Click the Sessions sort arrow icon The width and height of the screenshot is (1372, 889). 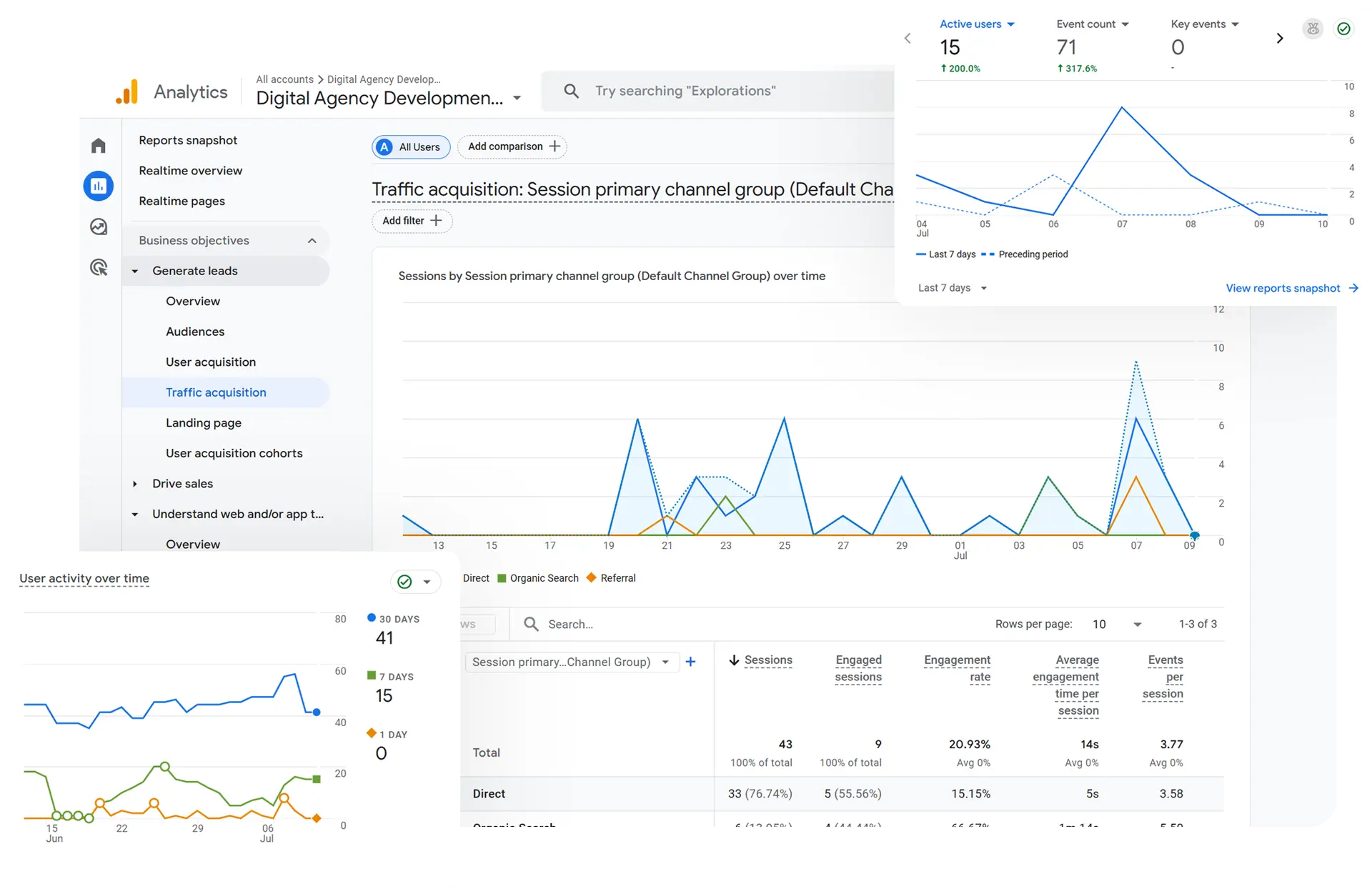click(734, 660)
